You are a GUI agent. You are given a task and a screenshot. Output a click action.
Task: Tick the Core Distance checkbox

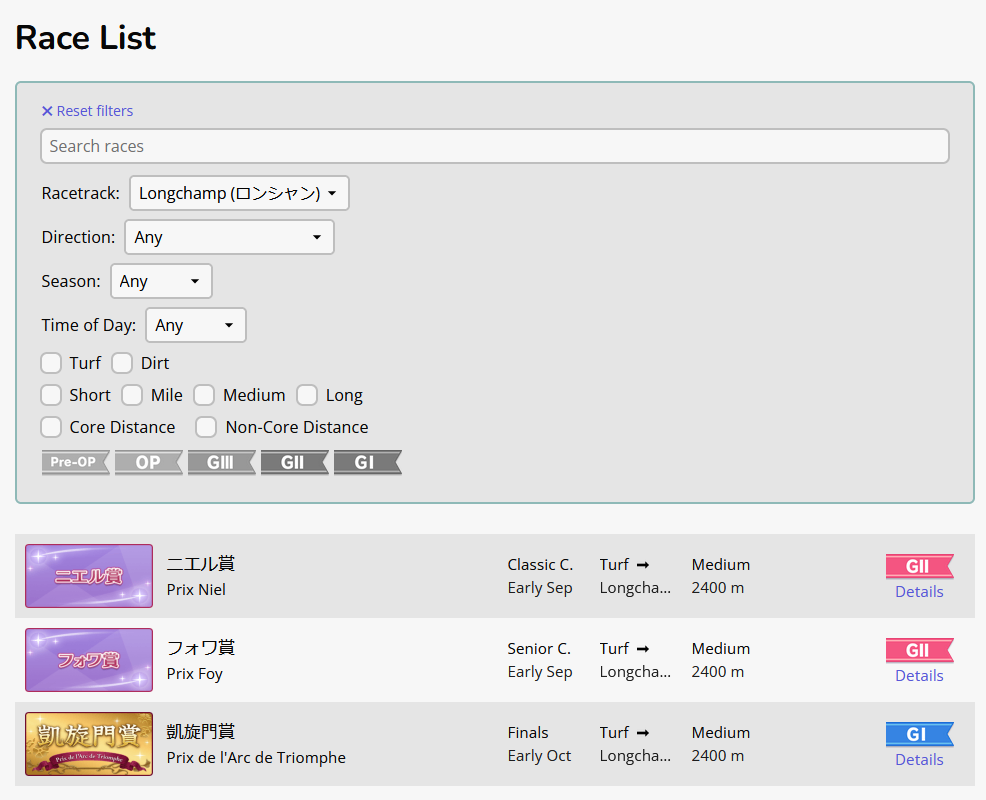tap(51, 427)
